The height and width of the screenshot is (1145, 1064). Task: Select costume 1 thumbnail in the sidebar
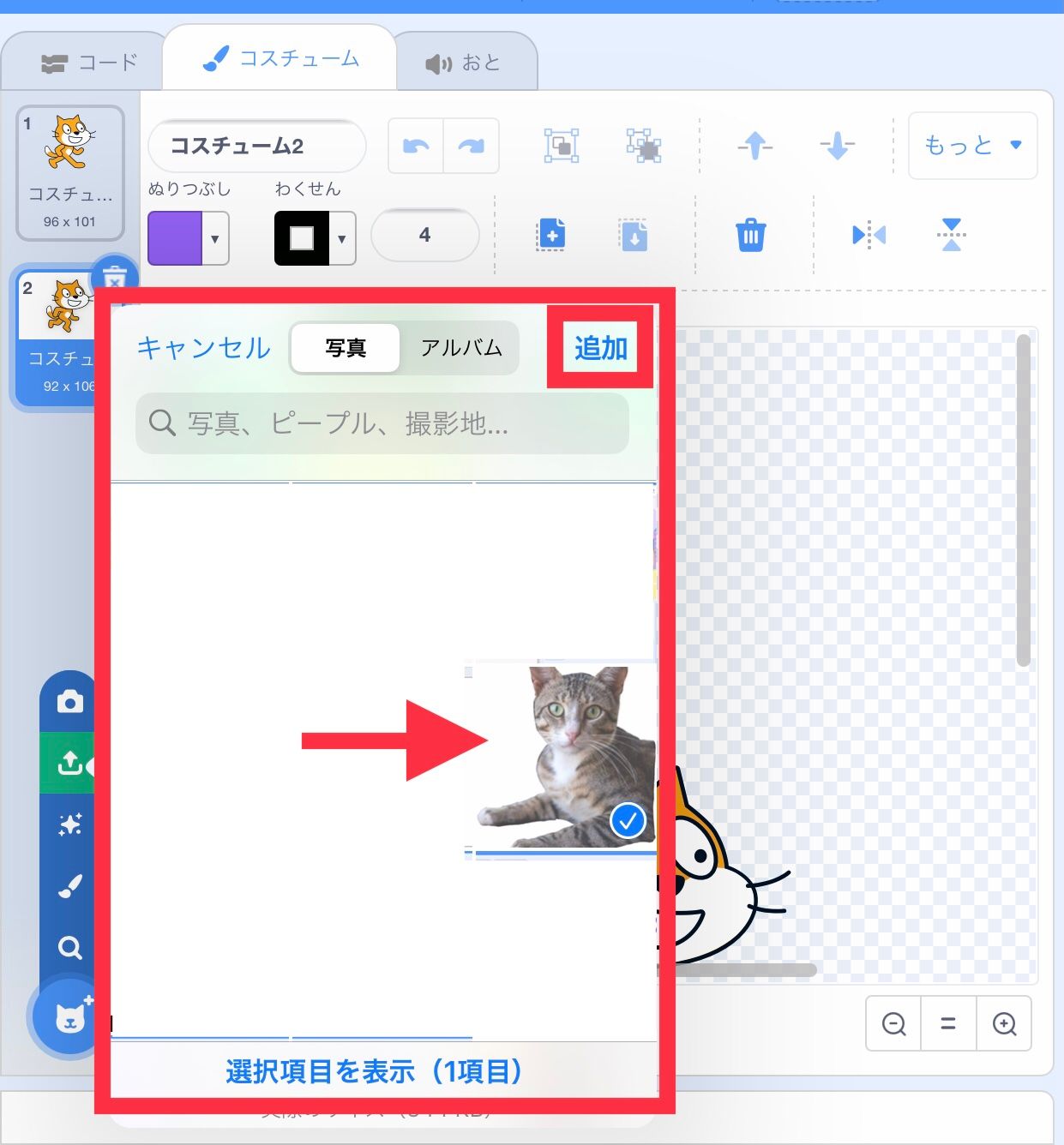click(70, 168)
